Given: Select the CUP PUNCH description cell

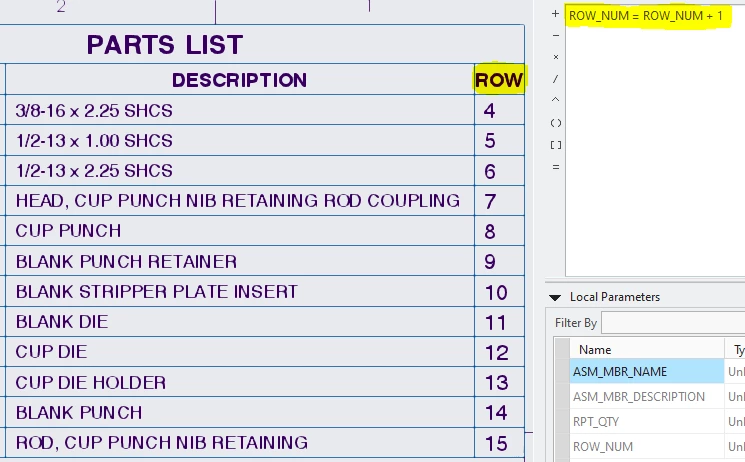Looking at the screenshot, I should coord(240,231).
